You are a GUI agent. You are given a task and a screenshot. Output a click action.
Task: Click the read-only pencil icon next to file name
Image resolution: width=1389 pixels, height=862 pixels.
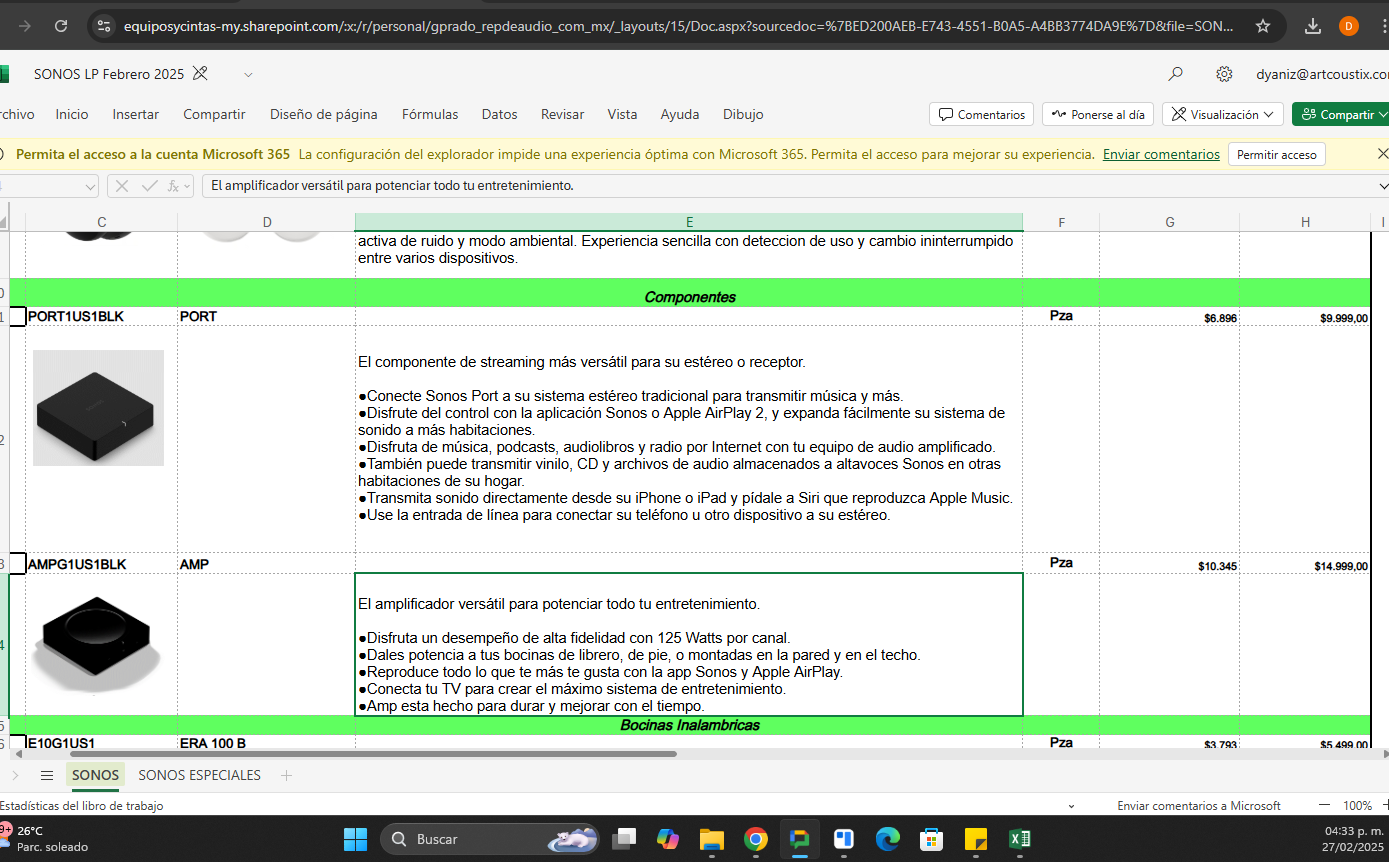click(200, 74)
